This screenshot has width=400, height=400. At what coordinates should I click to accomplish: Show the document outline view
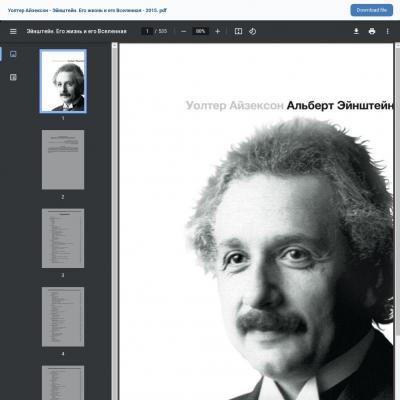coord(13,77)
